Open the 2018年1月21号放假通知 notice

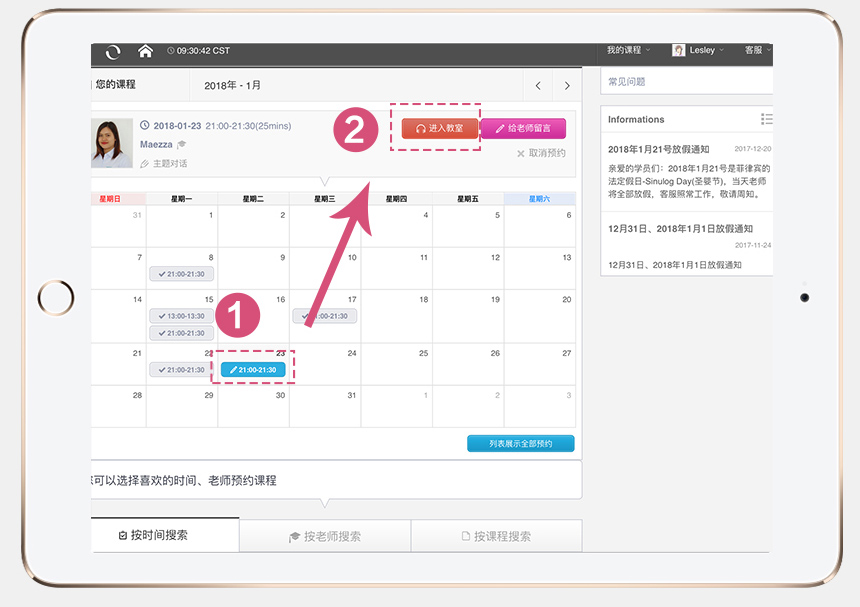point(659,149)
